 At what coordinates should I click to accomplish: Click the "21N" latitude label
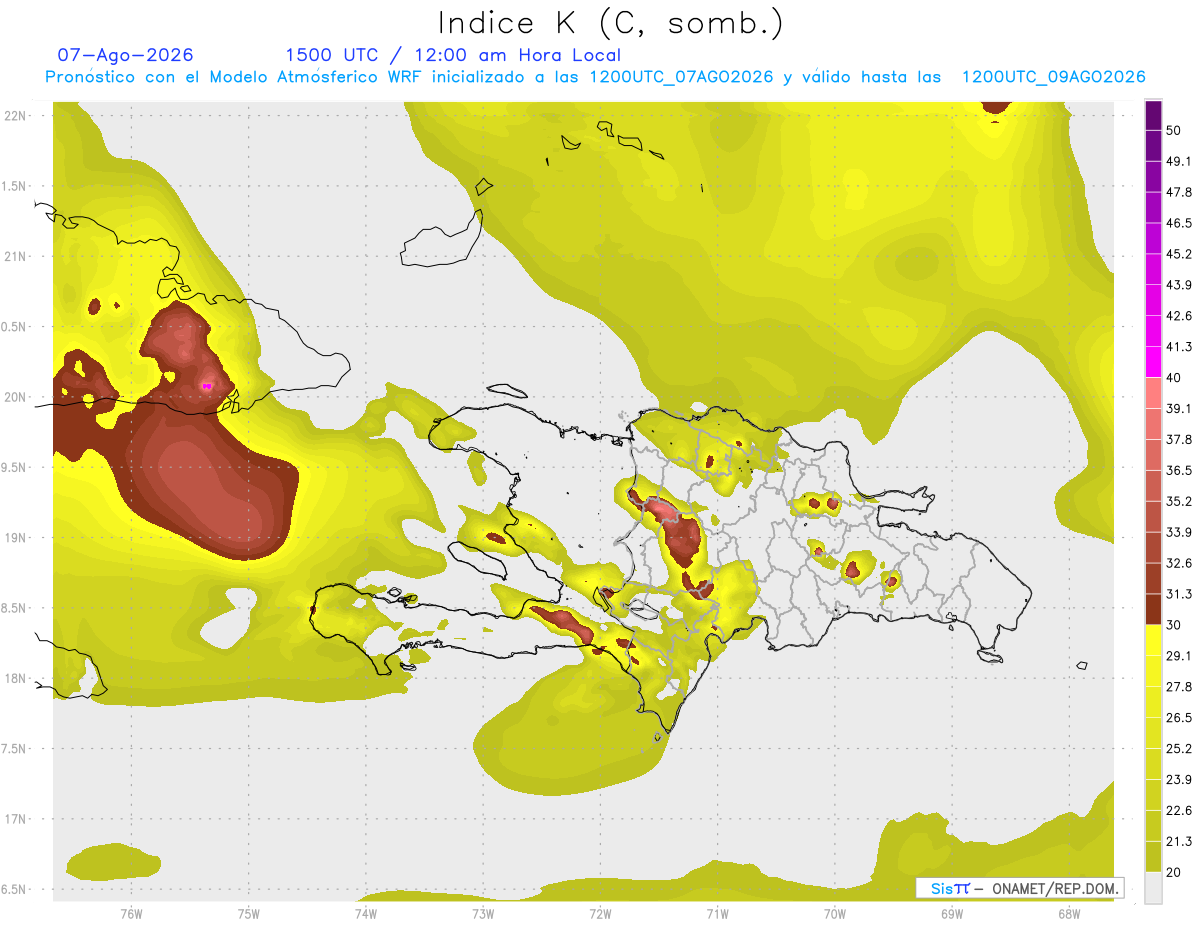[15, 256]
